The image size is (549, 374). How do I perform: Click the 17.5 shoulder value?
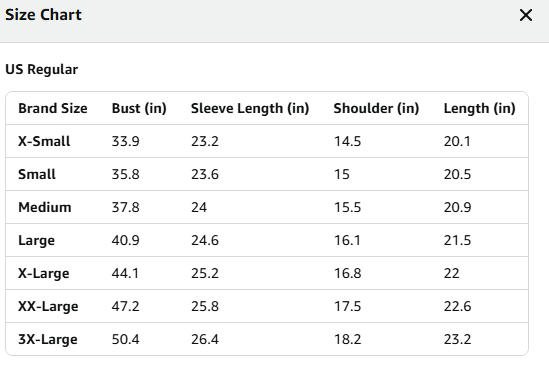[347, 306]
